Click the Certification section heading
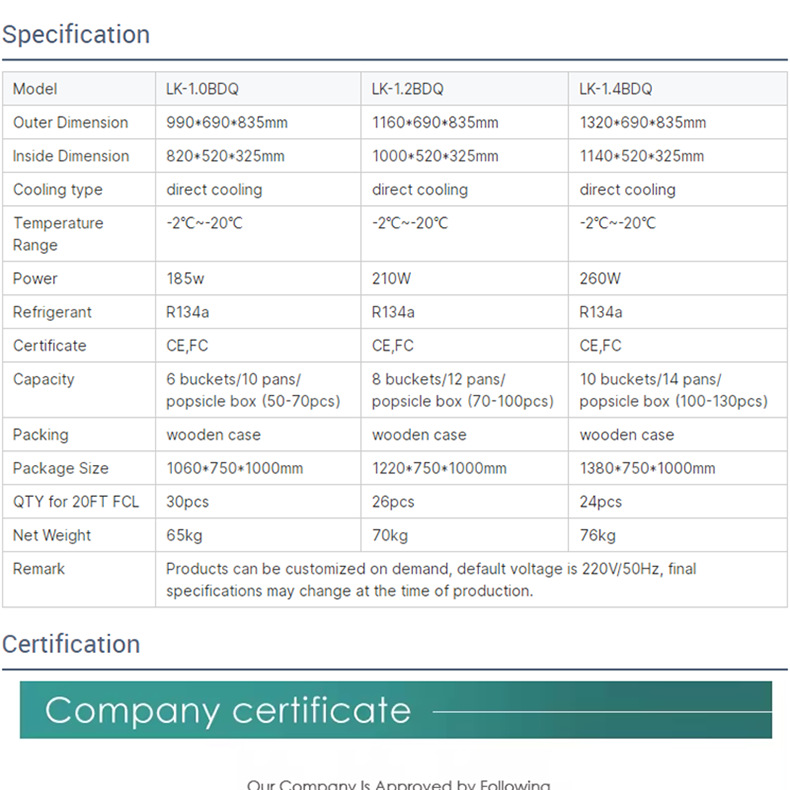The height and width of the screenshot is (790, 790). coord(71,644)
